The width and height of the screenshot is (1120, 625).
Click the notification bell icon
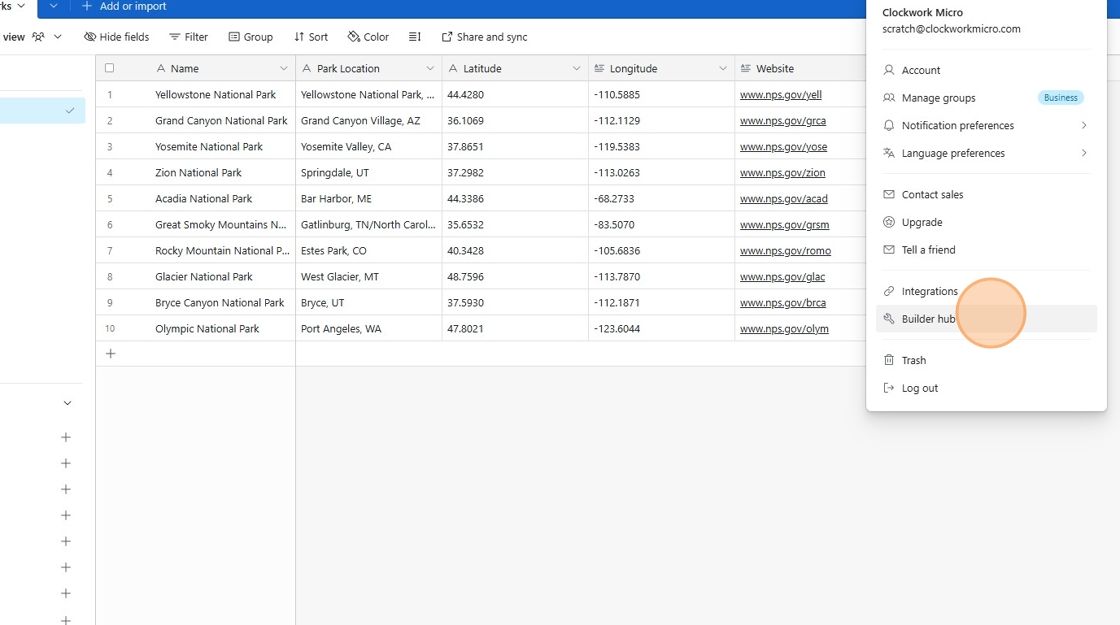(x=889, y=126)
